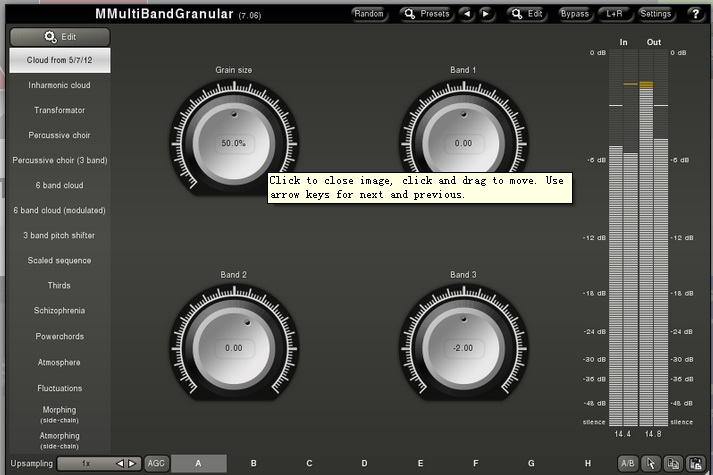Open the Presets browser
Image resolution: width=713 pixels, height=475 pixels.
(x=427, y=14)
